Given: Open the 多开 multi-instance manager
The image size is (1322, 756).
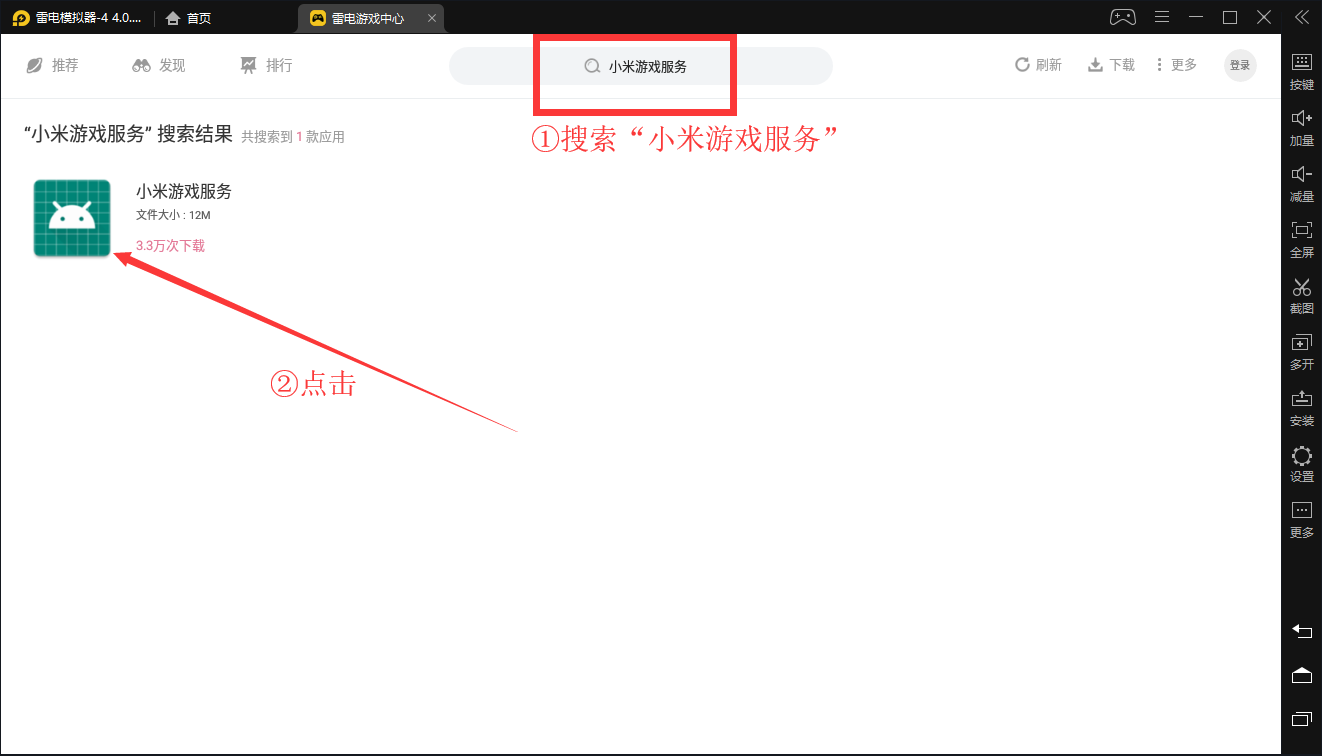Looking at the screenshot, I should coord(1301,351).
